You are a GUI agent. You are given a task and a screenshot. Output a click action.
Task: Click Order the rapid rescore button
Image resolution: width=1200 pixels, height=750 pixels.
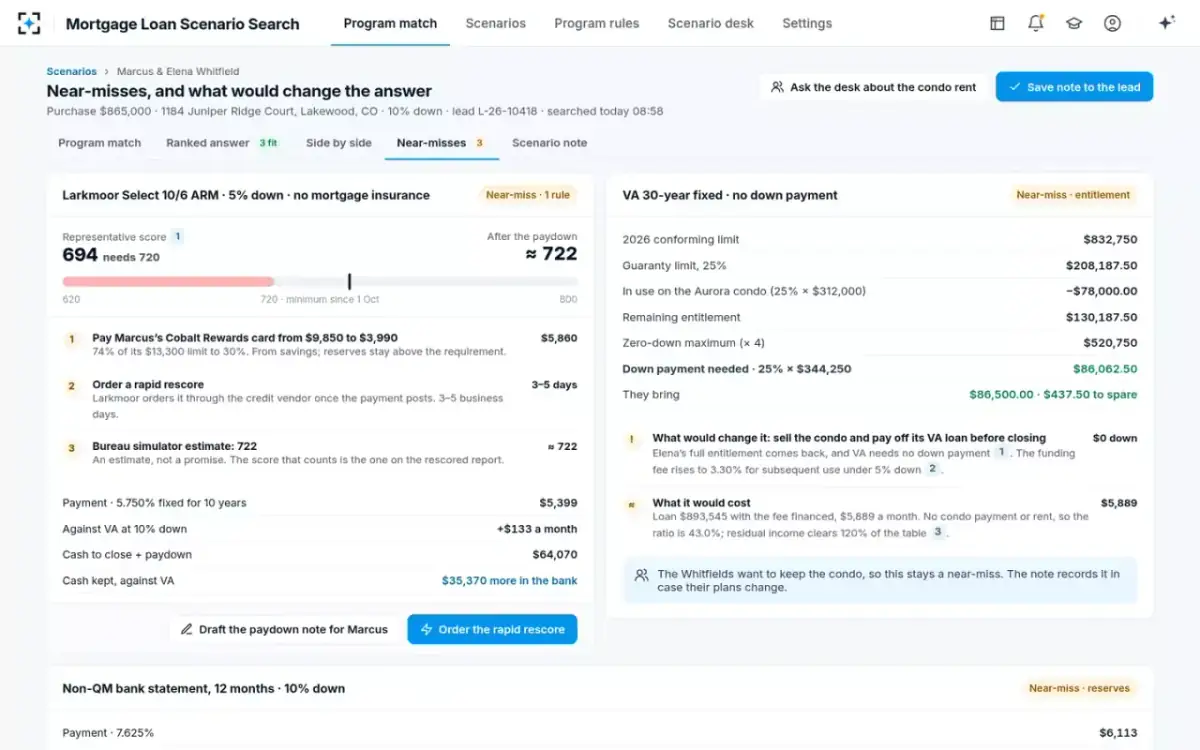(x=492, y=630)
